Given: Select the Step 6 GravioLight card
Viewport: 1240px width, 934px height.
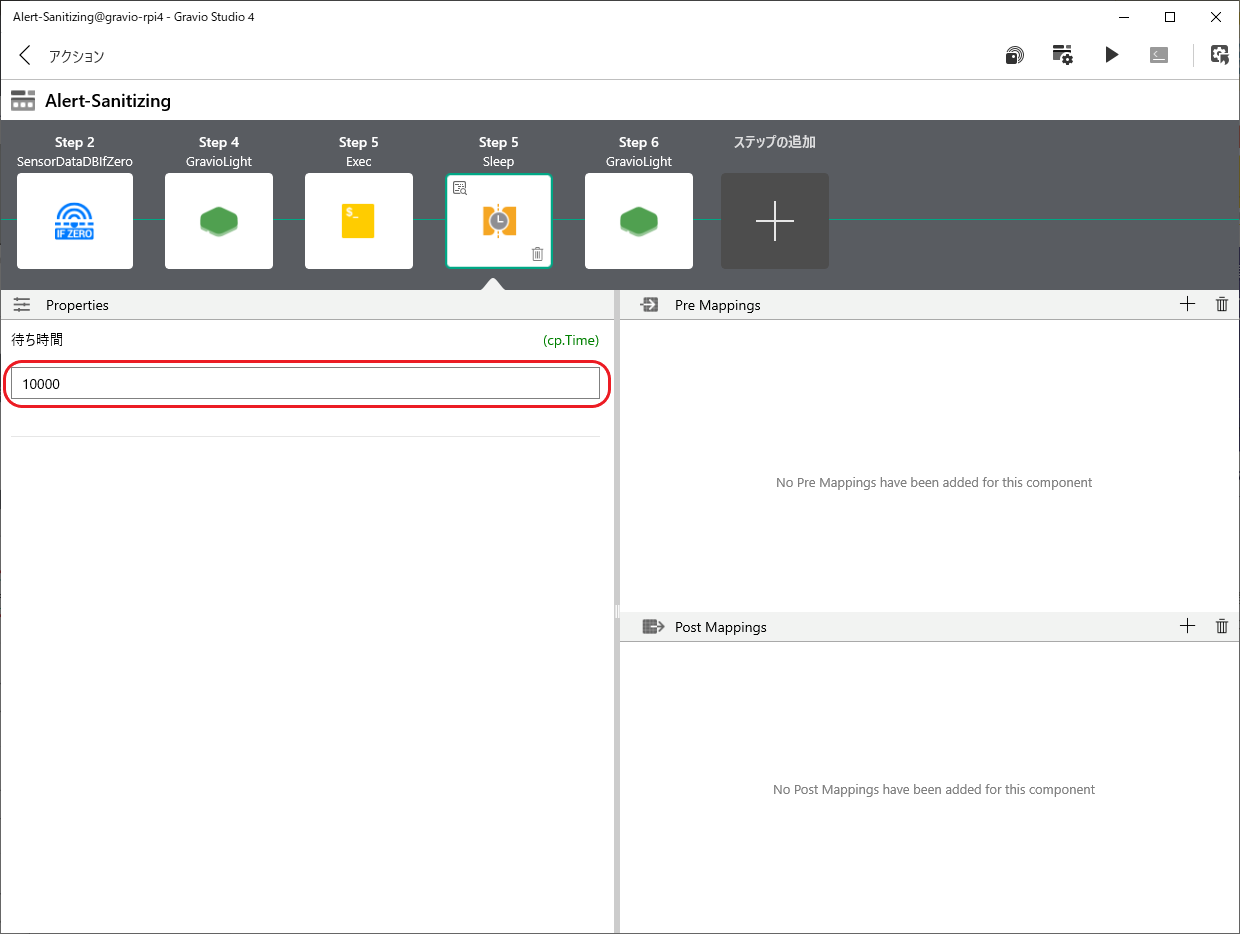Looking at the screenshot, I should point(639,221).
